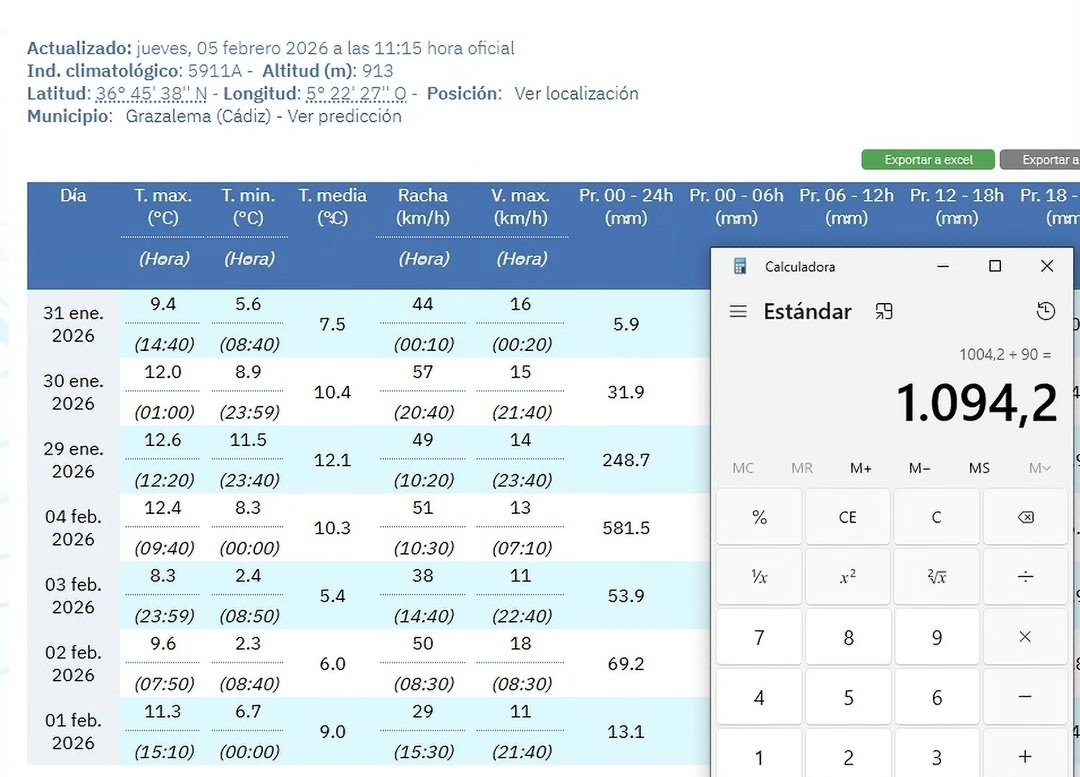This screenshot has height=777, width=1080.
Task: Click the M- memory subtract button
Action: tap(920, 468)
